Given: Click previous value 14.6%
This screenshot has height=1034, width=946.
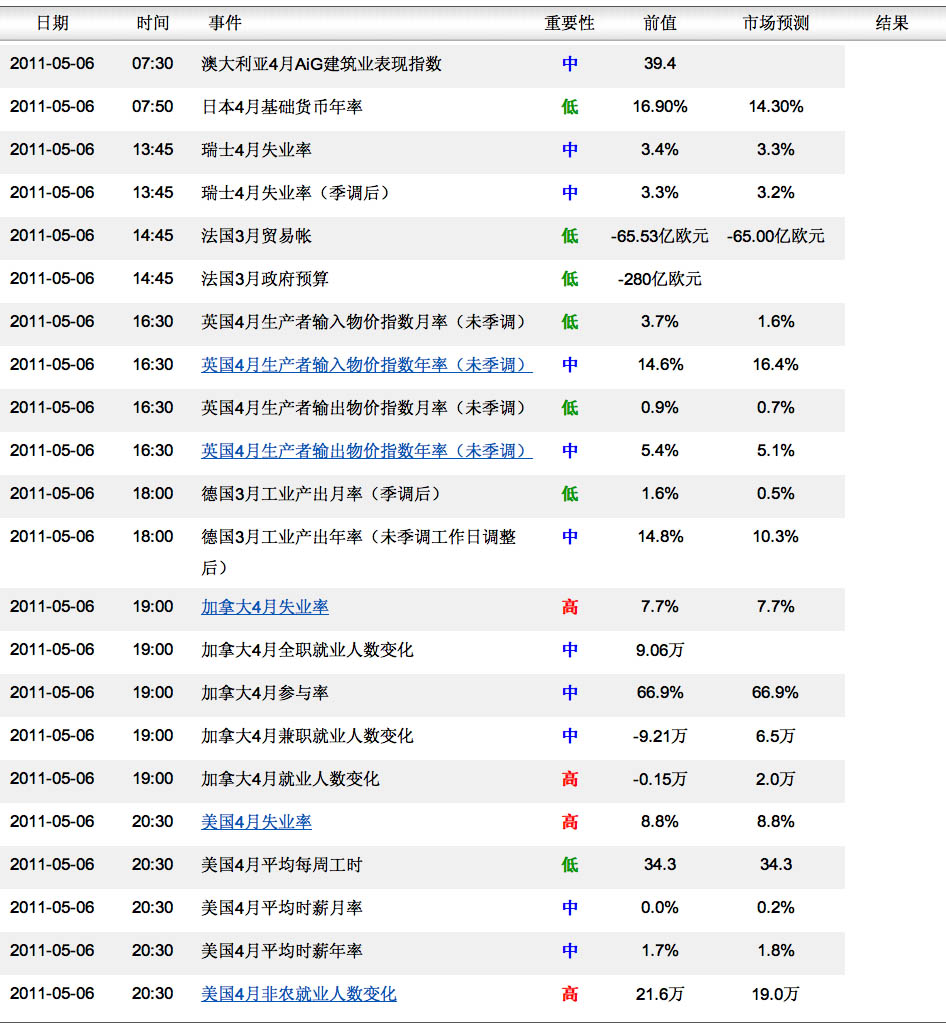Looking at the screenshot, I should (x=660, y=365).
